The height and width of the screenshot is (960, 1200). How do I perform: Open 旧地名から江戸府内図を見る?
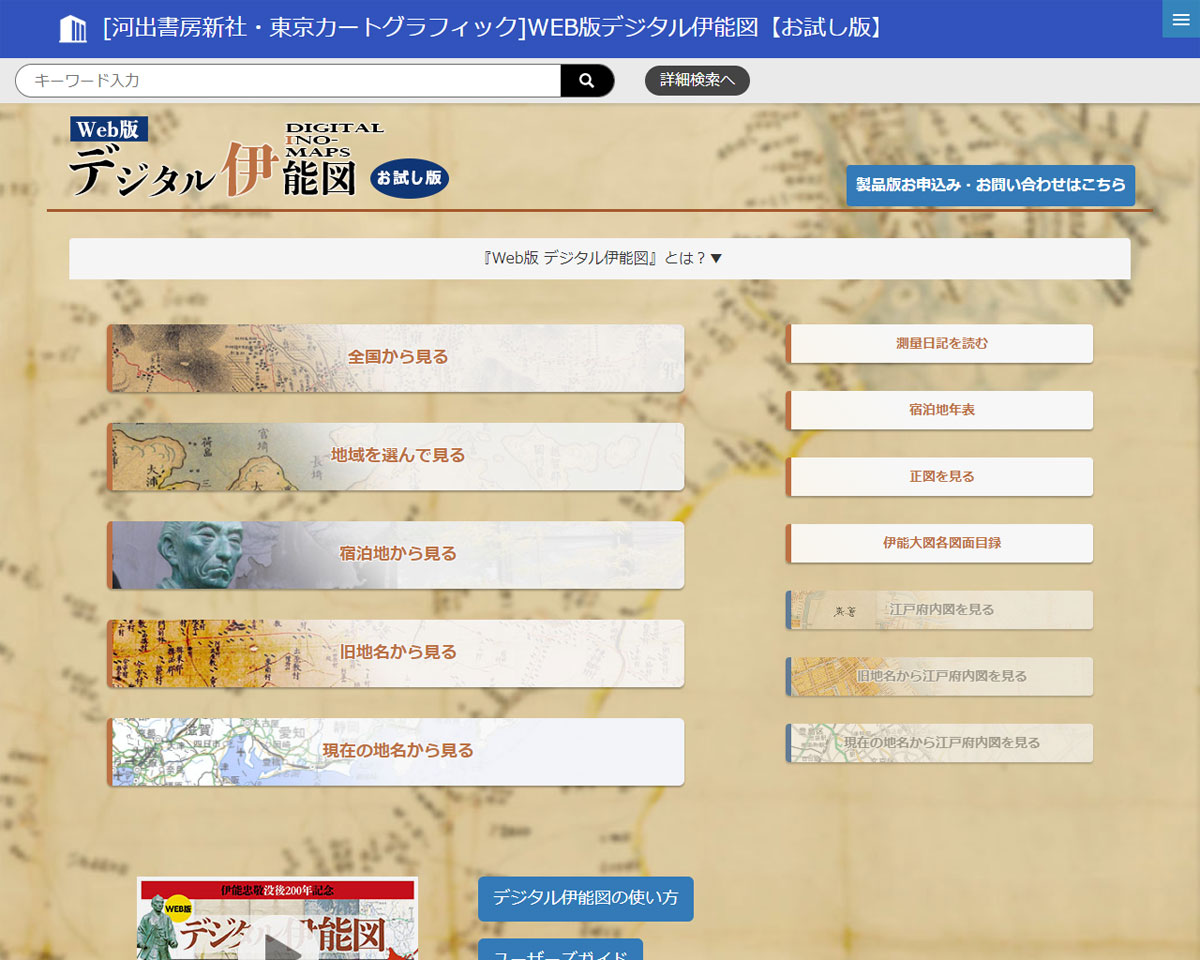coord(940,676)
